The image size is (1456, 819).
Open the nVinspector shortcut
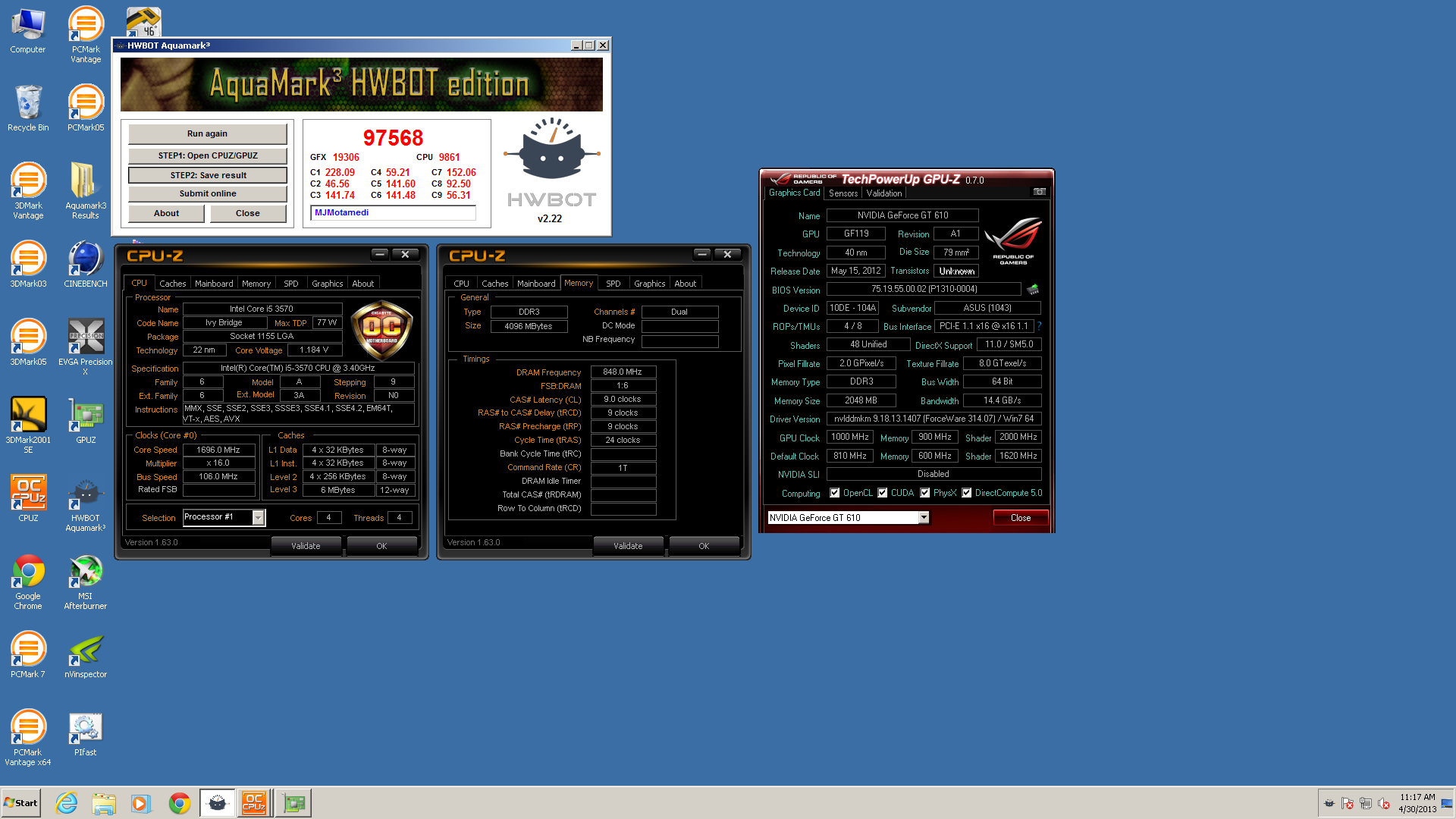pos(86,655)
